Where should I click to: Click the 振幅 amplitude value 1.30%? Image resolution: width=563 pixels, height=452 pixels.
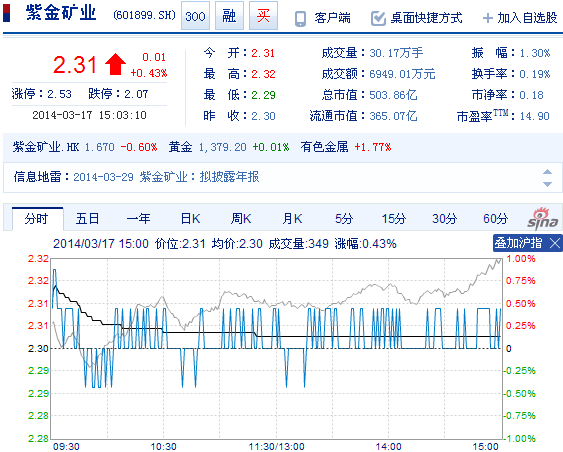click(x=535, y=53)
